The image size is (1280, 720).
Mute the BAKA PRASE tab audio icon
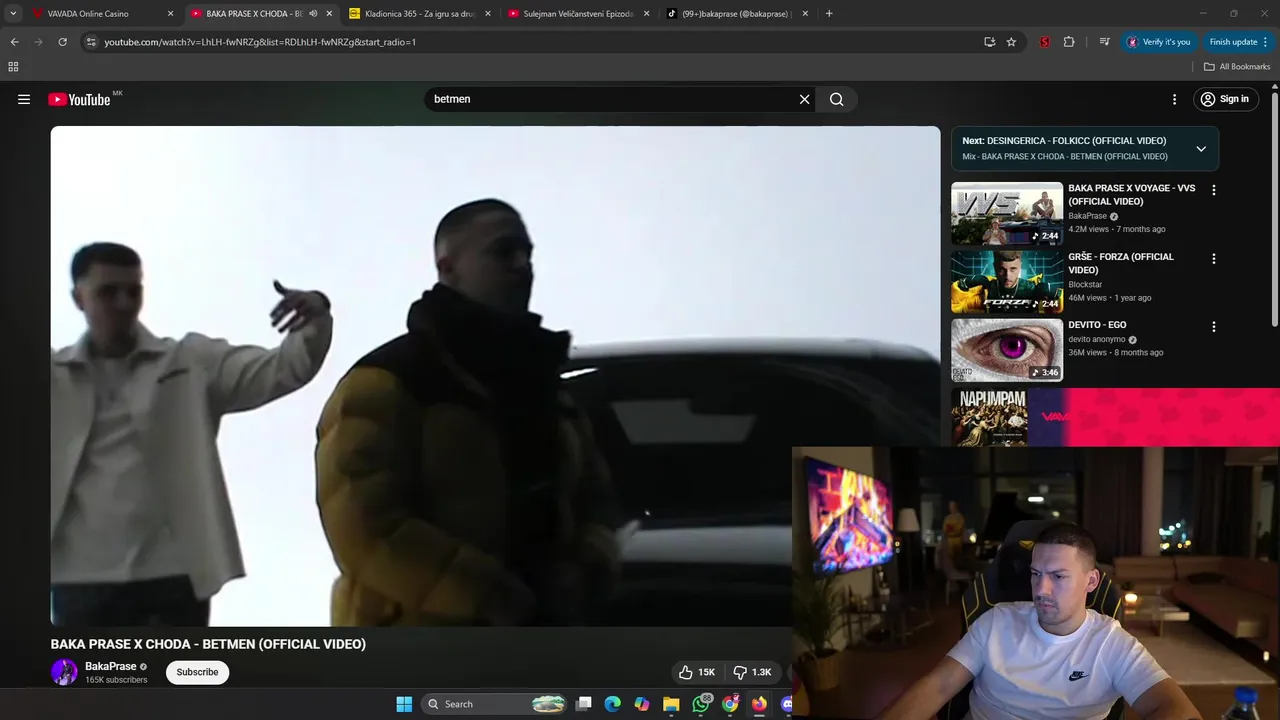point(313,14)
